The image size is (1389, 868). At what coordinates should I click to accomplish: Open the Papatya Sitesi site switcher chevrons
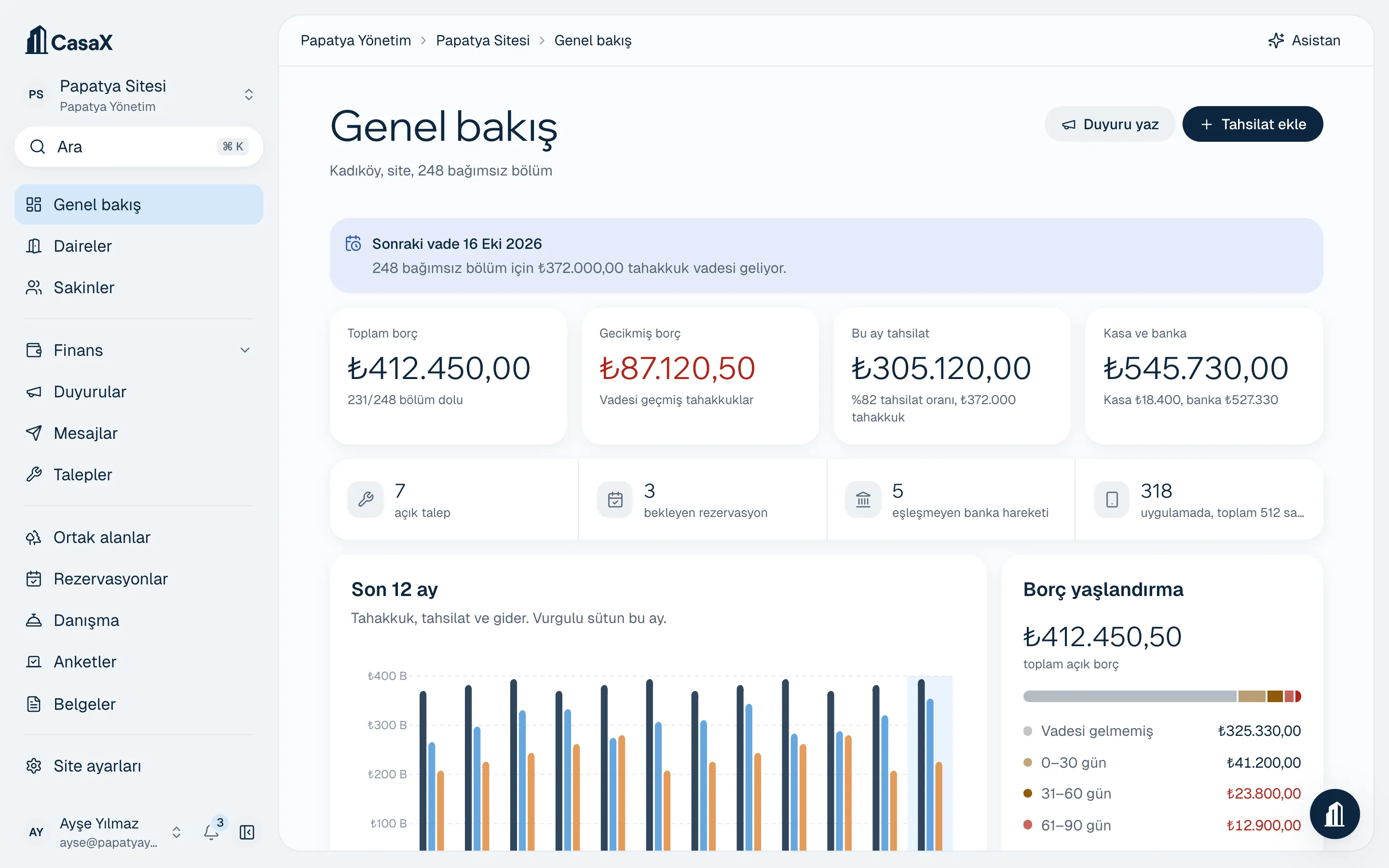point(248,95)
